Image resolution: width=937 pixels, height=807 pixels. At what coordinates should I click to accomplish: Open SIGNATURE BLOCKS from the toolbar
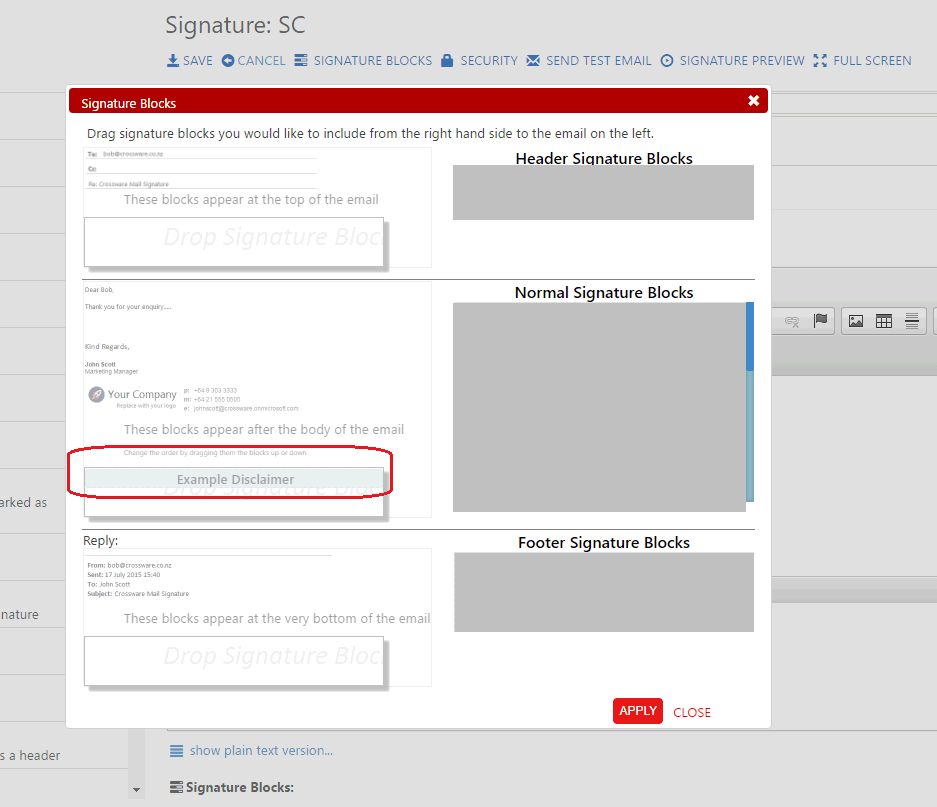point(363,60)
